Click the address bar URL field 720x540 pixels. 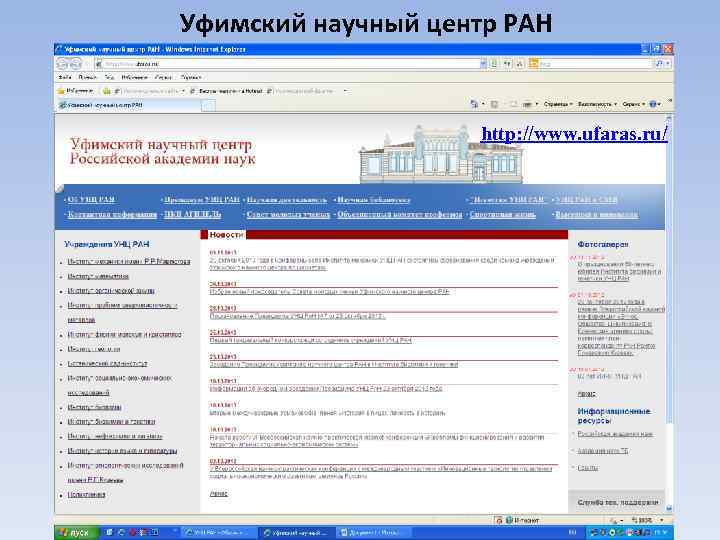coord(288,64)
